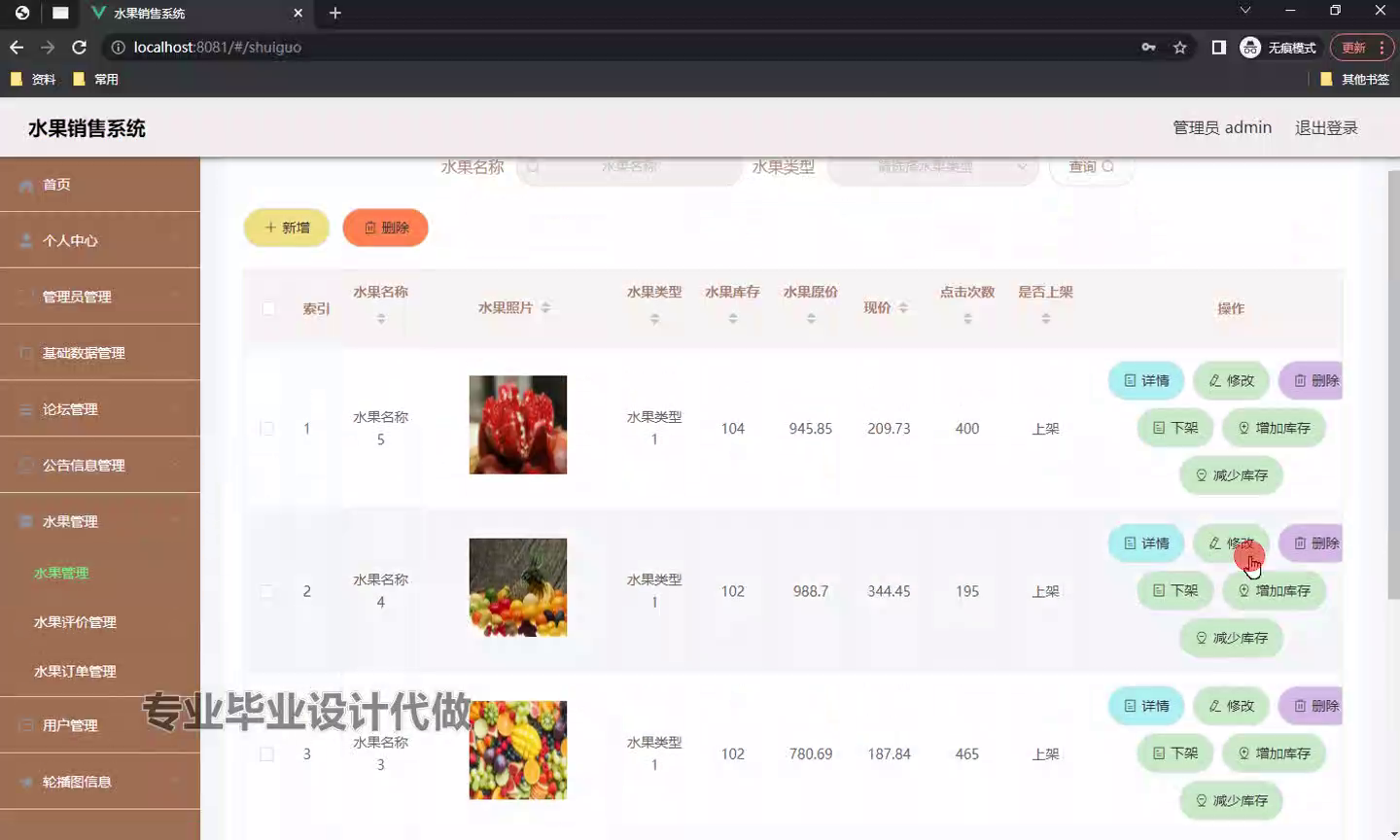Sort by 水果原价 column
The height and width of the screenshot is (840, 1400).
click(x=811, y=318)
